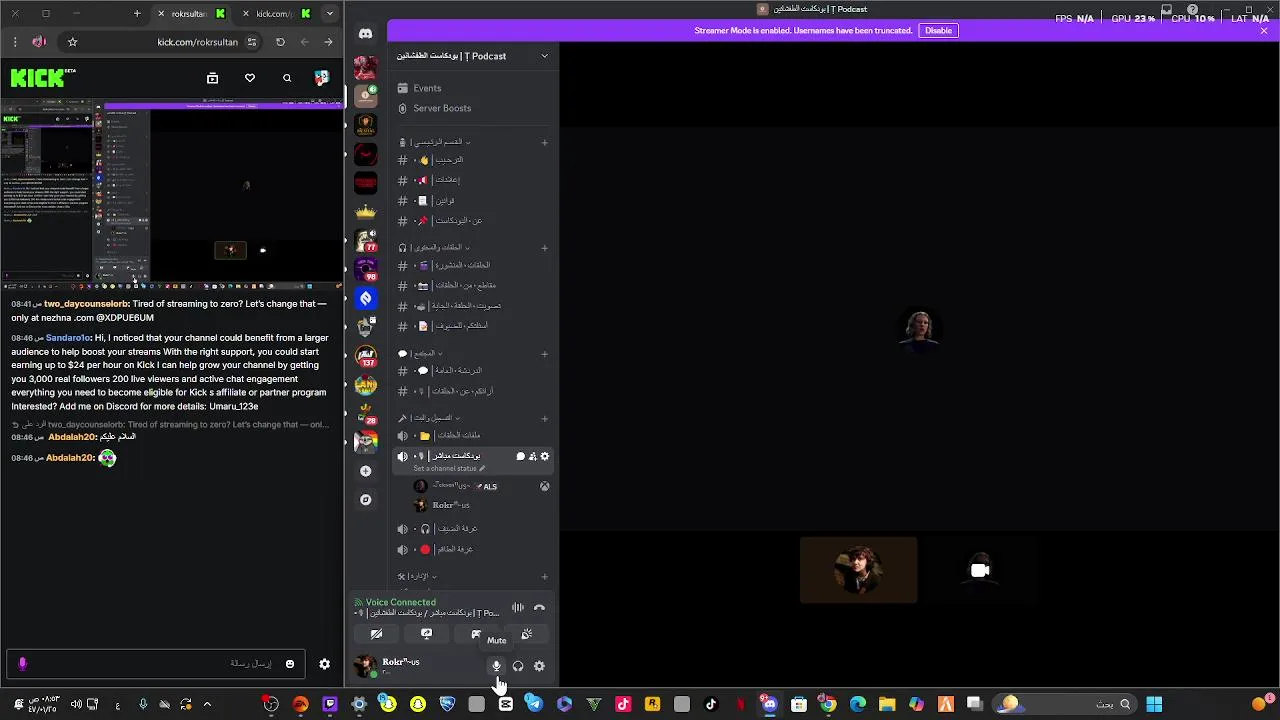This screenshot has height=720, width=1280.
Task: Toggle noise suppression waveform icon
Action: [517, 607]
